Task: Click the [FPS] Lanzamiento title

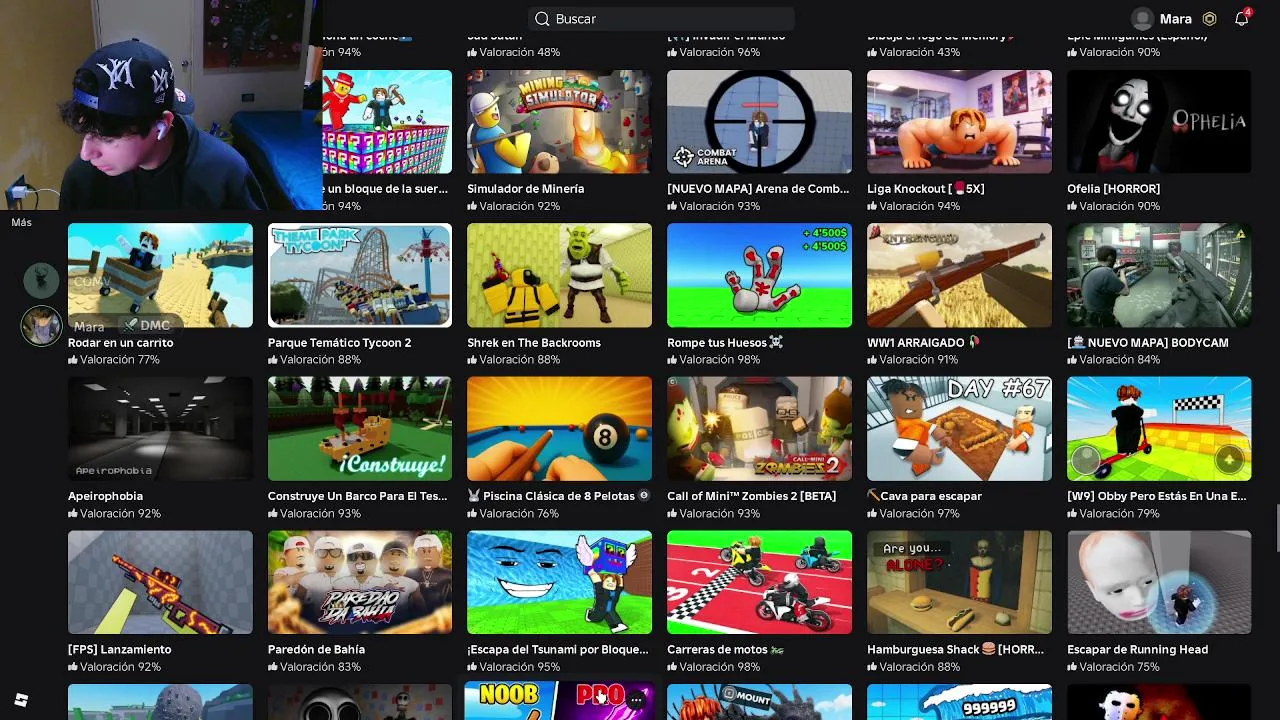Action: click(x=120, y=650)
